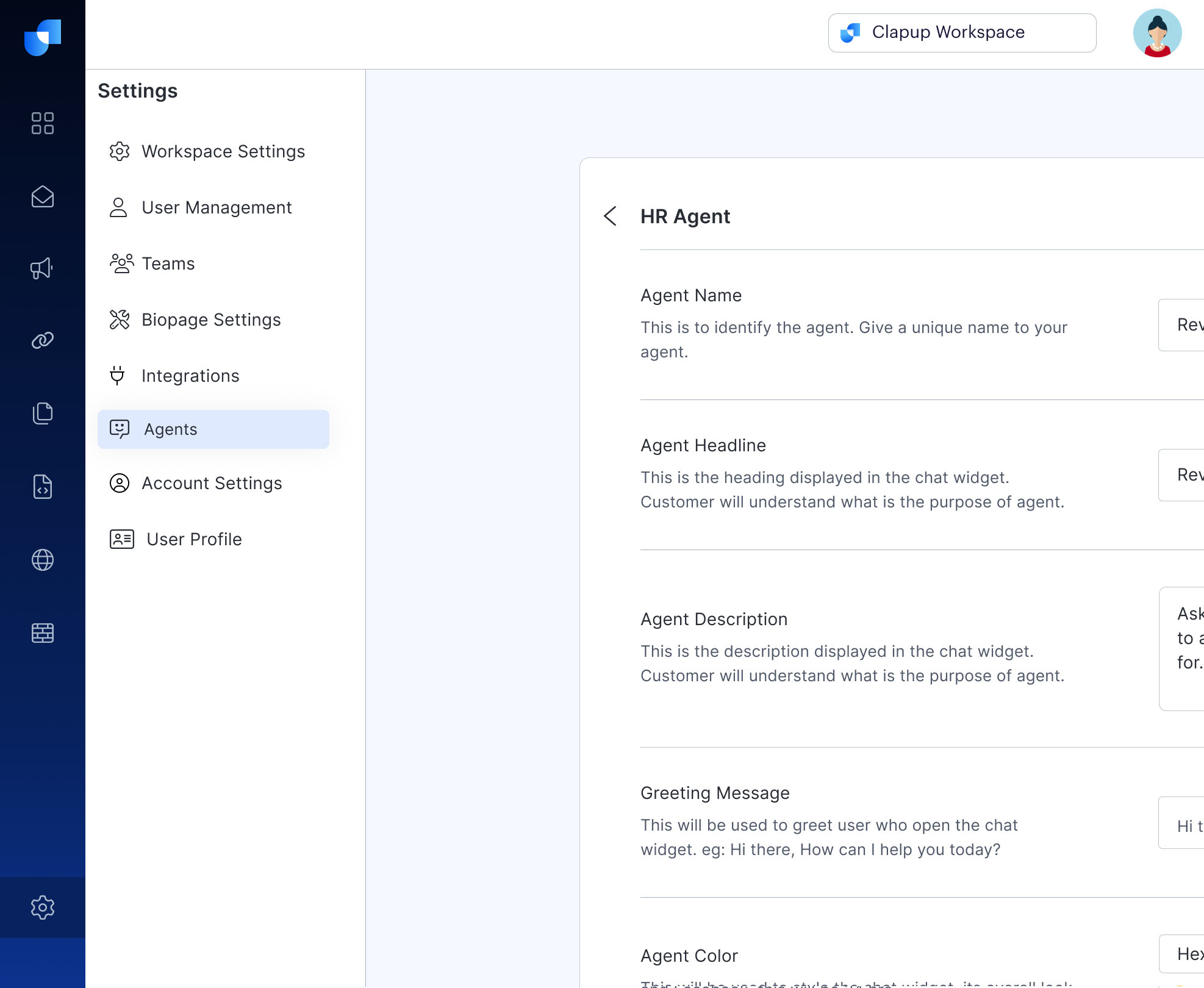Click the Greeting Message label

(715, 793)
